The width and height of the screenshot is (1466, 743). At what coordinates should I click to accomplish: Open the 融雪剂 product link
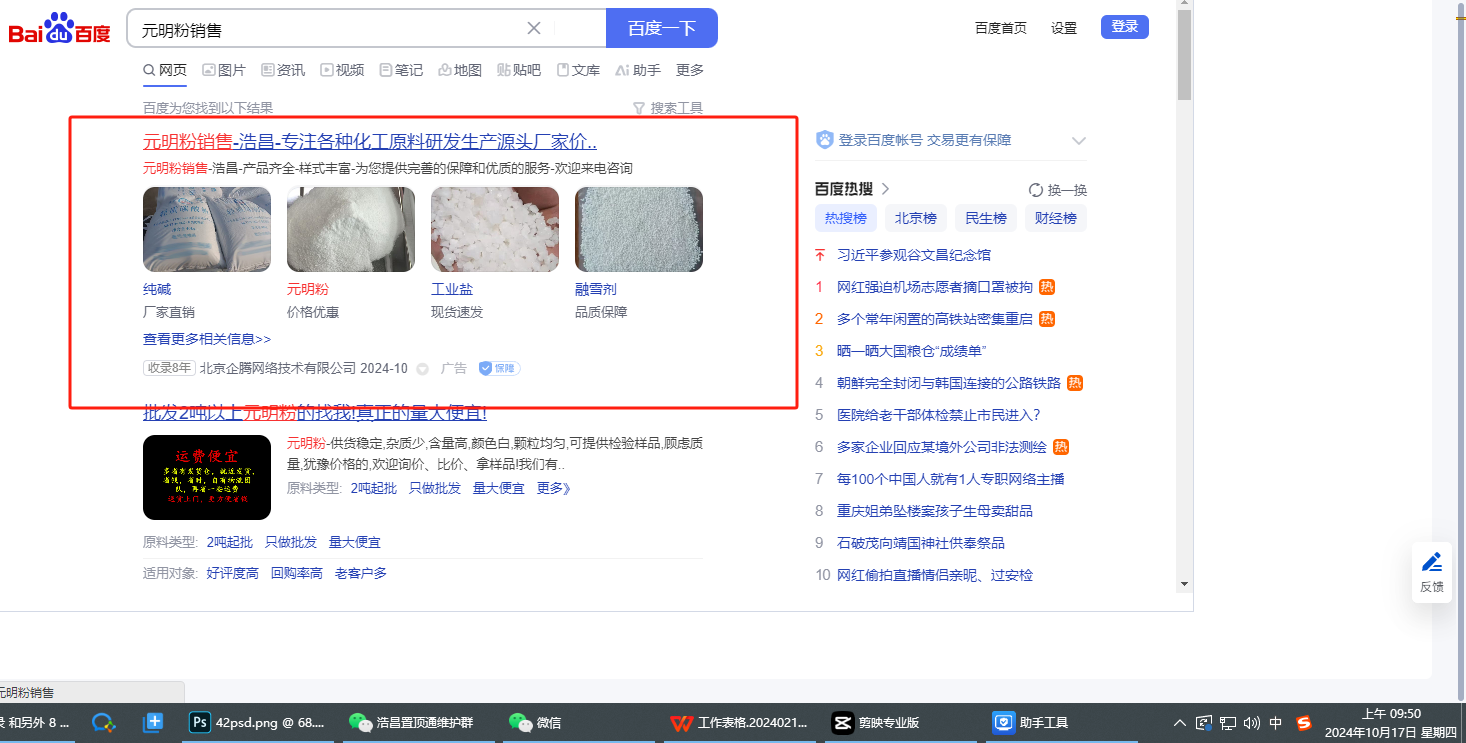coord(596,289)
